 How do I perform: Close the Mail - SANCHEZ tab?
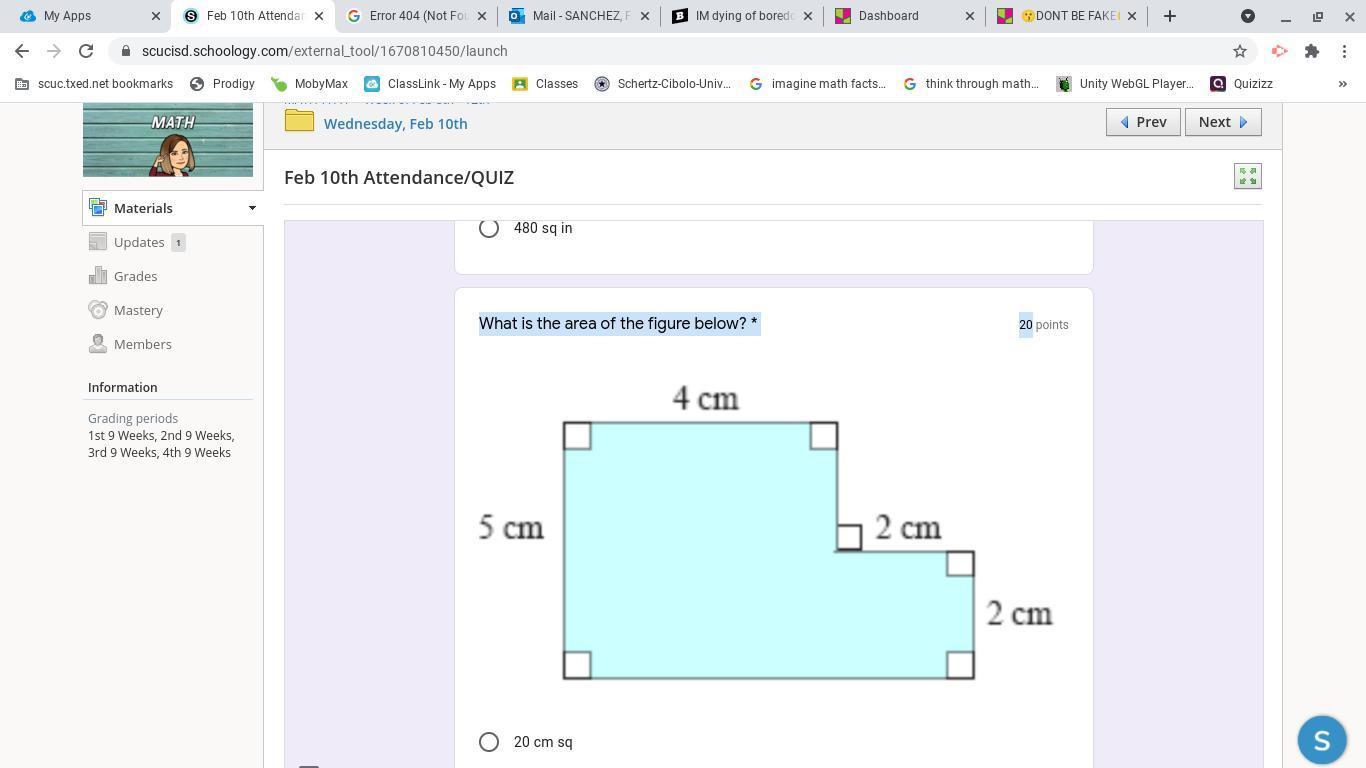tap(644, 16)
